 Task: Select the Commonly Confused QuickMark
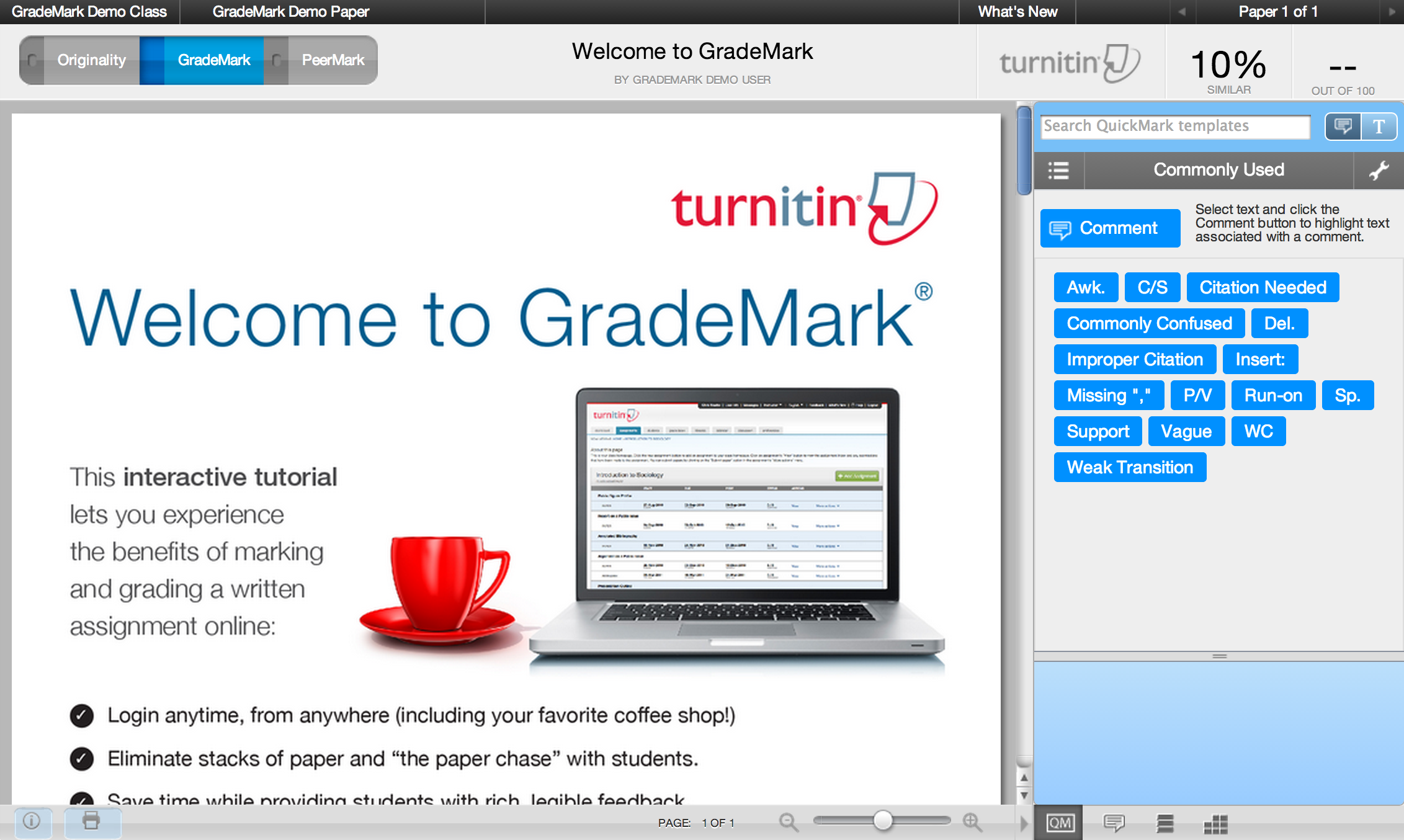[1149, 323]
